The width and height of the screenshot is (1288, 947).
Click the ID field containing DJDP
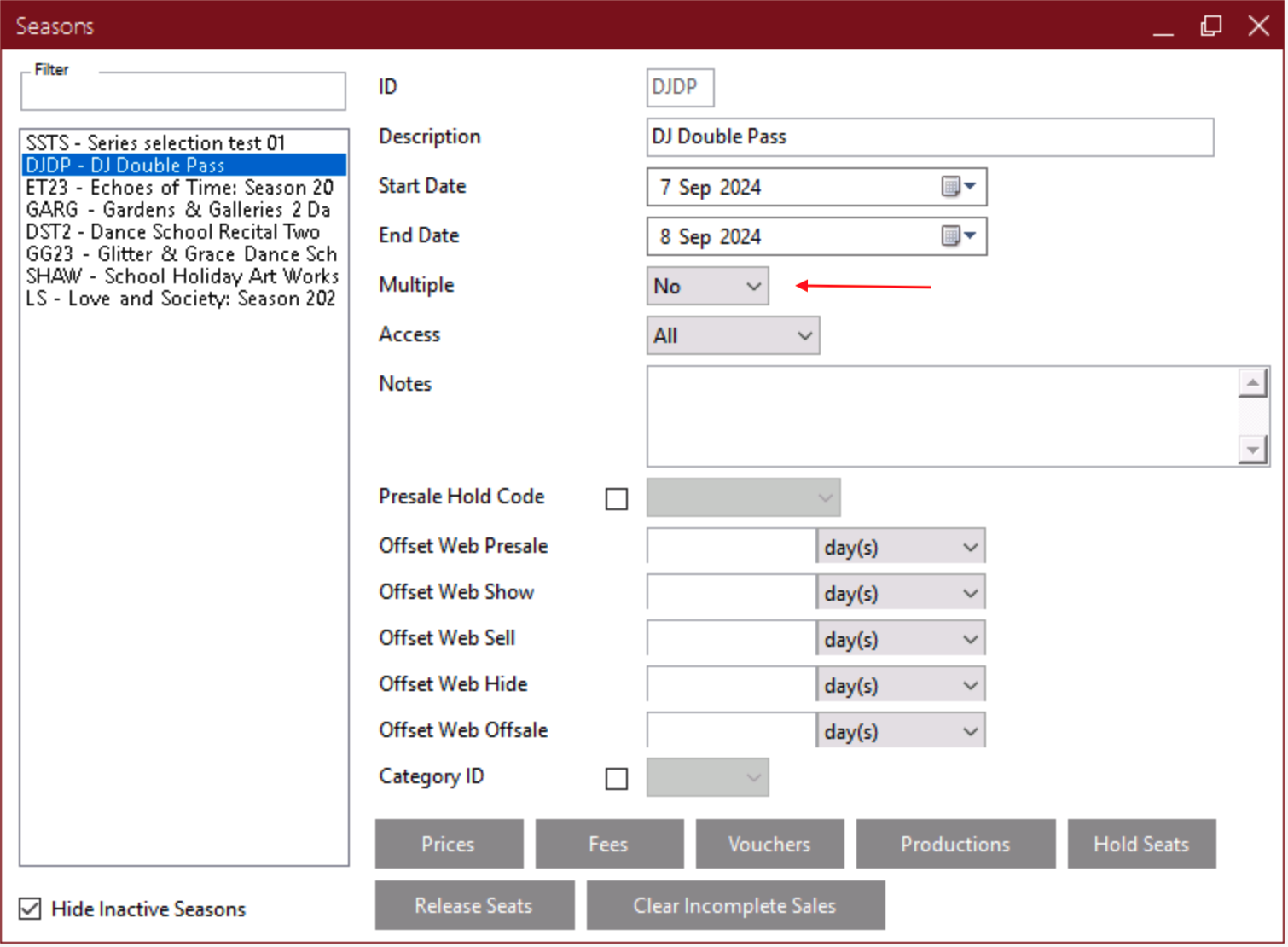pos(680,87)
